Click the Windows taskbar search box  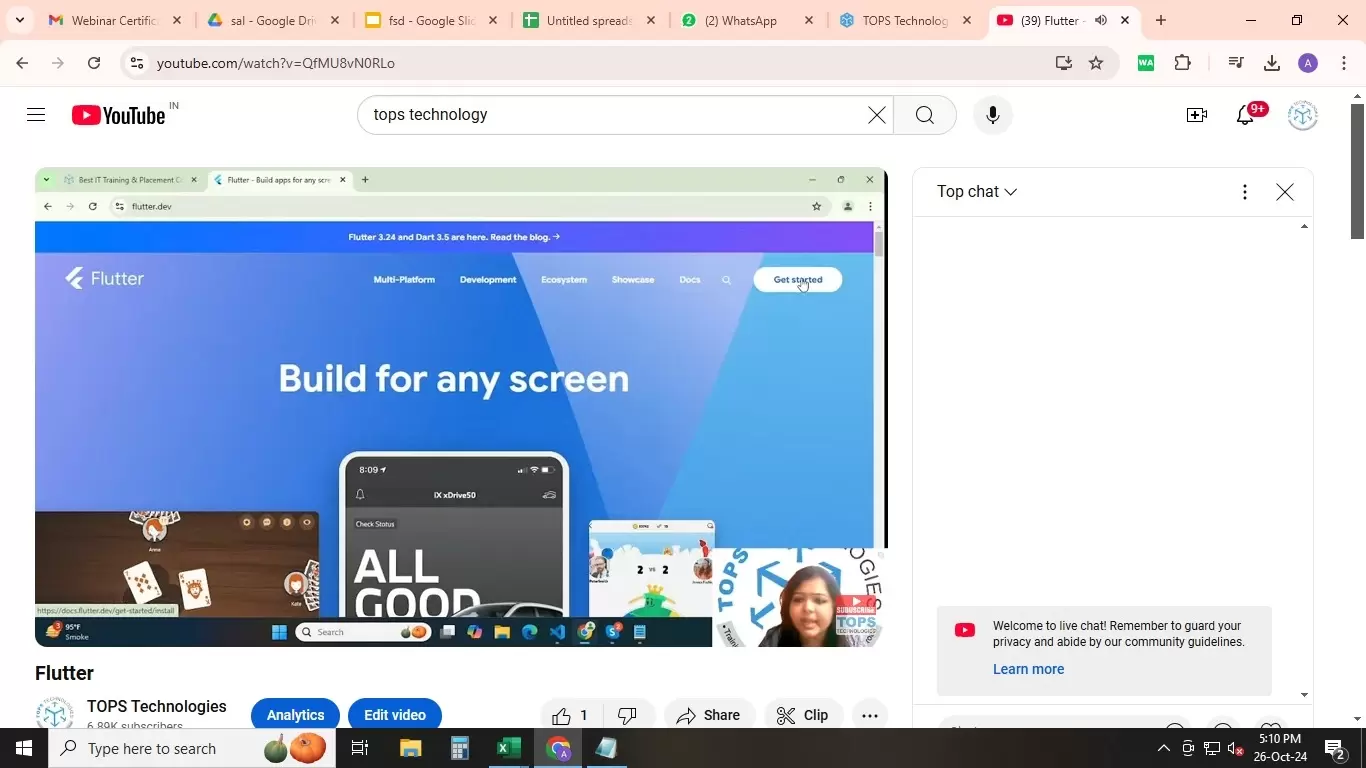pyautogui.click(x=192, y=748)
